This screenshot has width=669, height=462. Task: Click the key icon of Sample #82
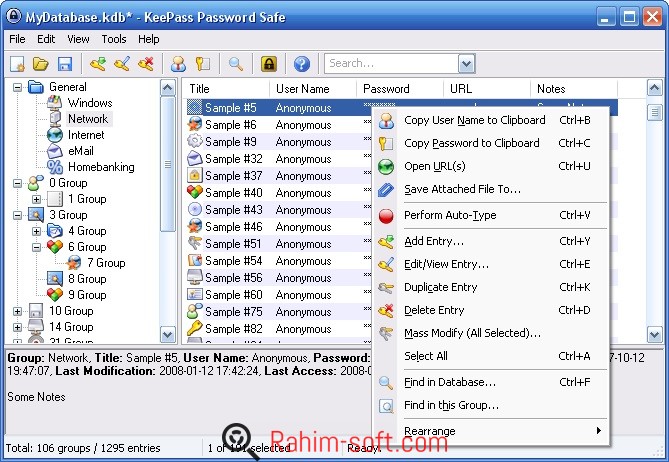[x=195, y=328]
